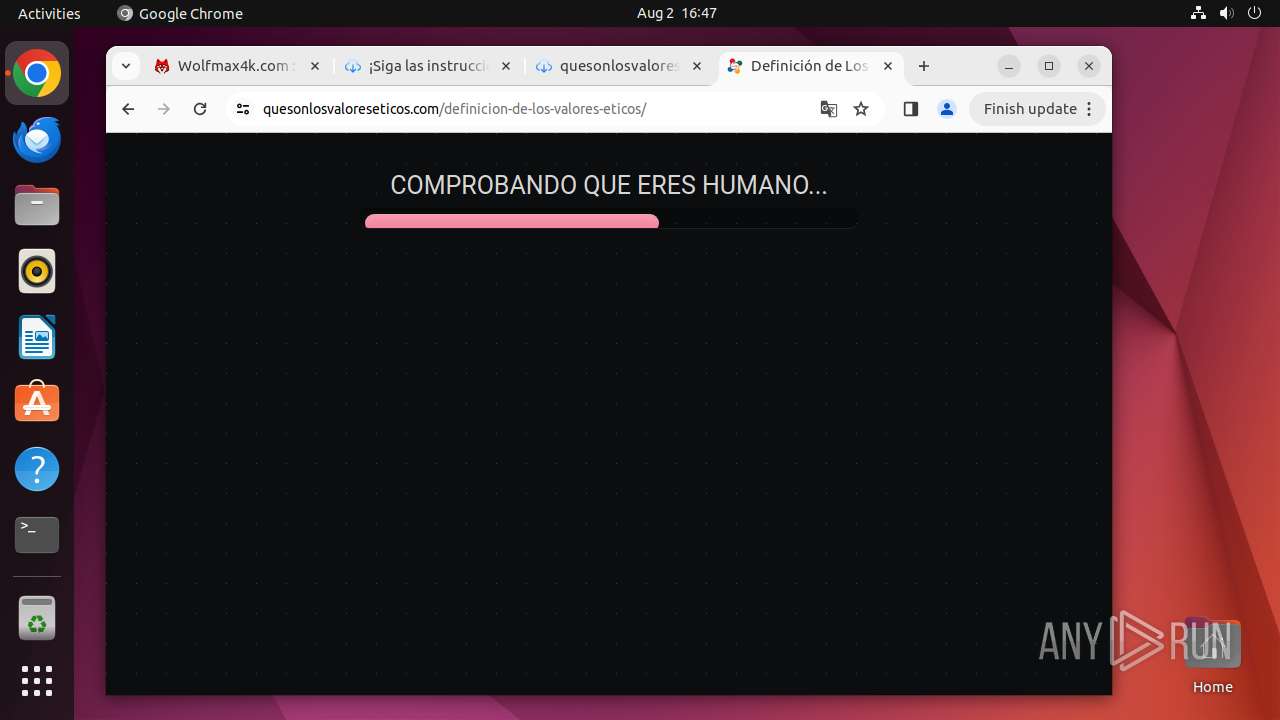
Task: Launch Thunderbird mail from the dock
Action: [37, 140]
